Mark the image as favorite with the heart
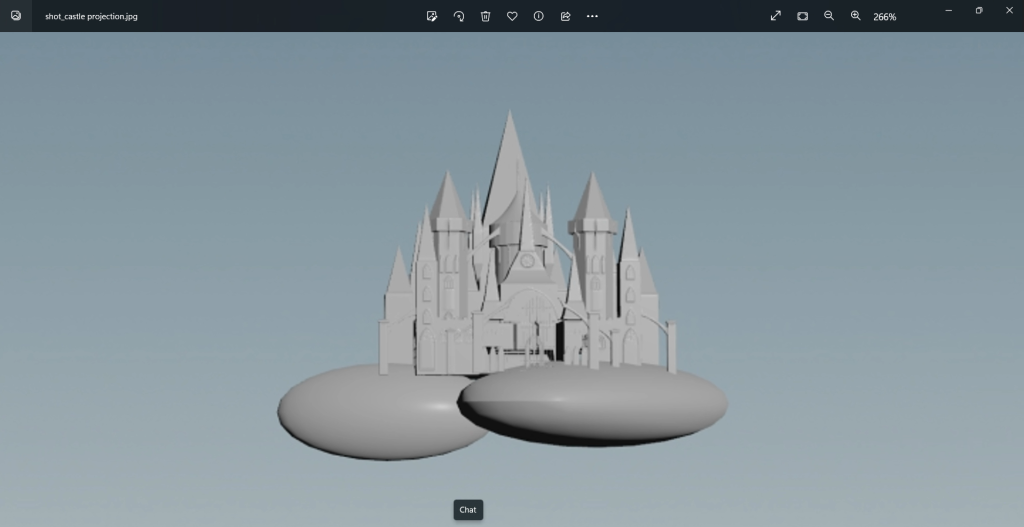Viewport: 1024px width, 527px height. point(512,16)
